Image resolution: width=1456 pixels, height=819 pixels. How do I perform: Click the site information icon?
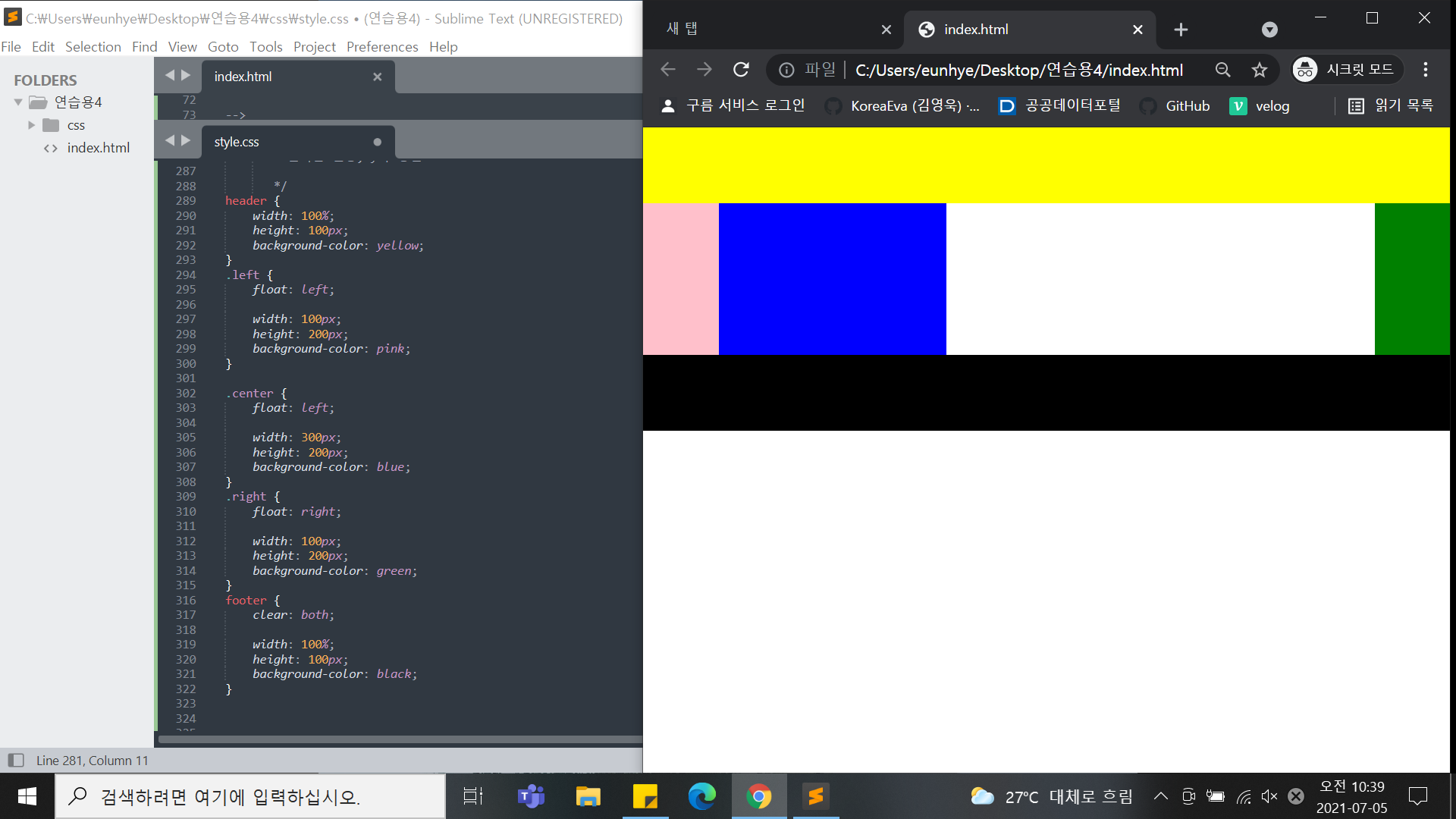tap(786, 70)
